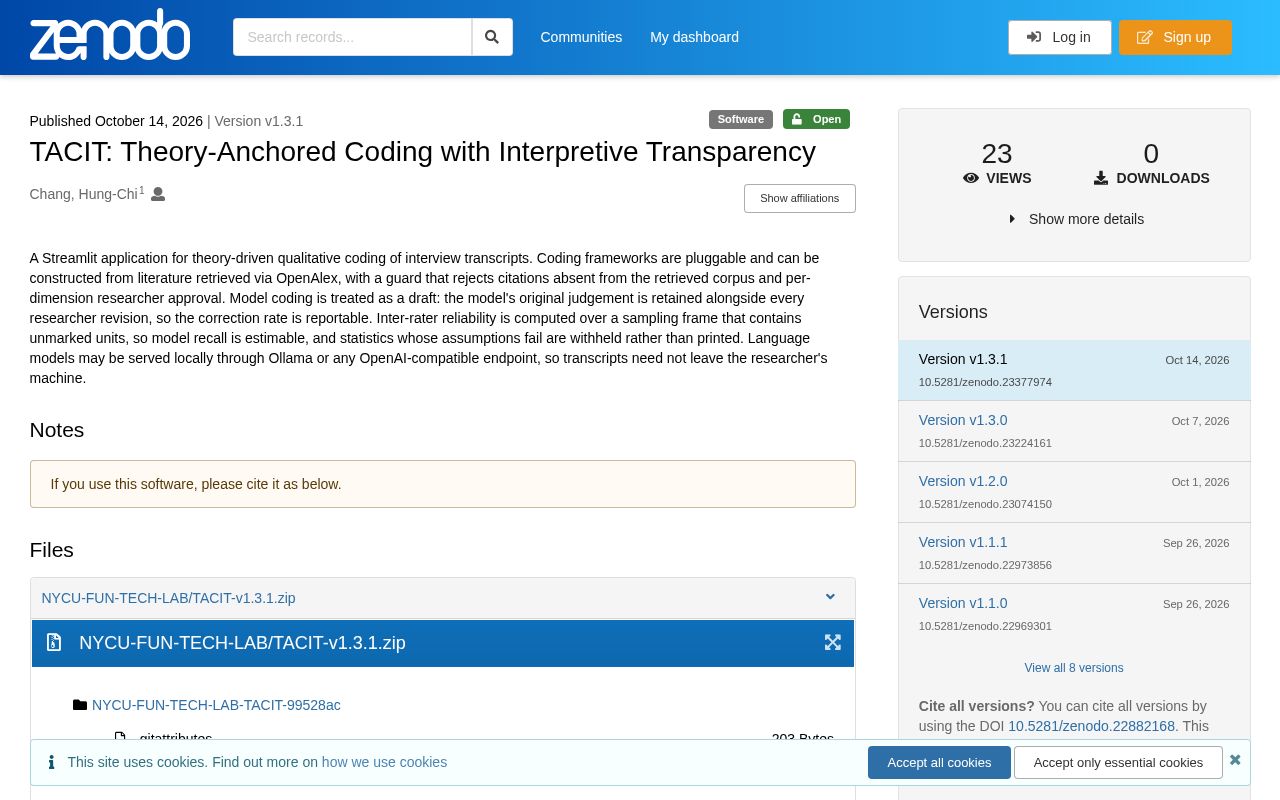Click the Sign up button
The image size is (1280, 800).
coord(1175,37)
